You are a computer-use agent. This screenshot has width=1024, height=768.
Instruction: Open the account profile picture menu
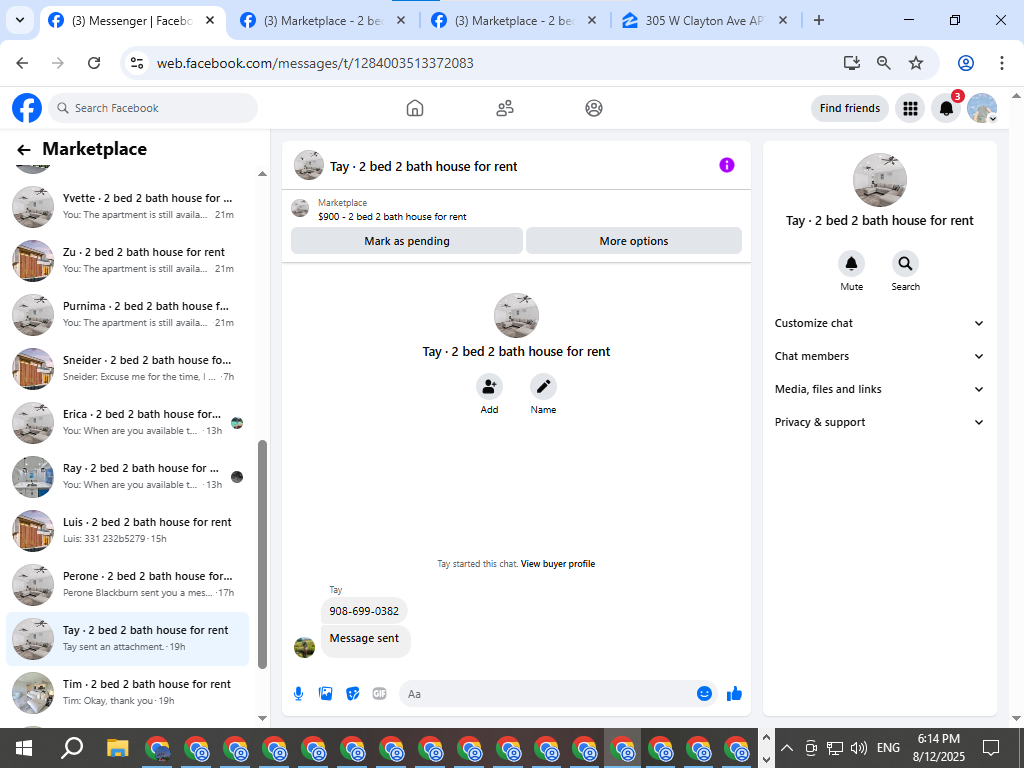(982, 108)
